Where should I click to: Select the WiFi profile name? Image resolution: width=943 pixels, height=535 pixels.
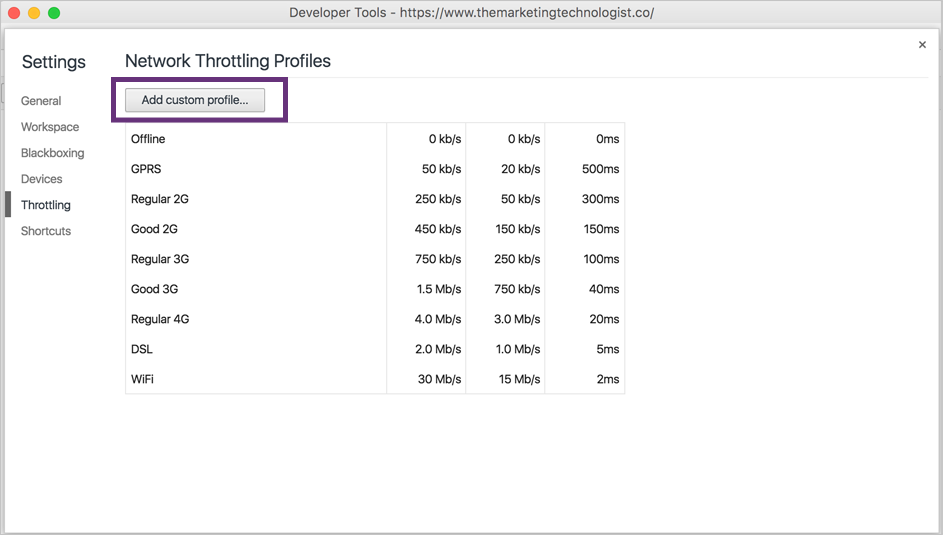pyautogui.click(x=143, y=379)
